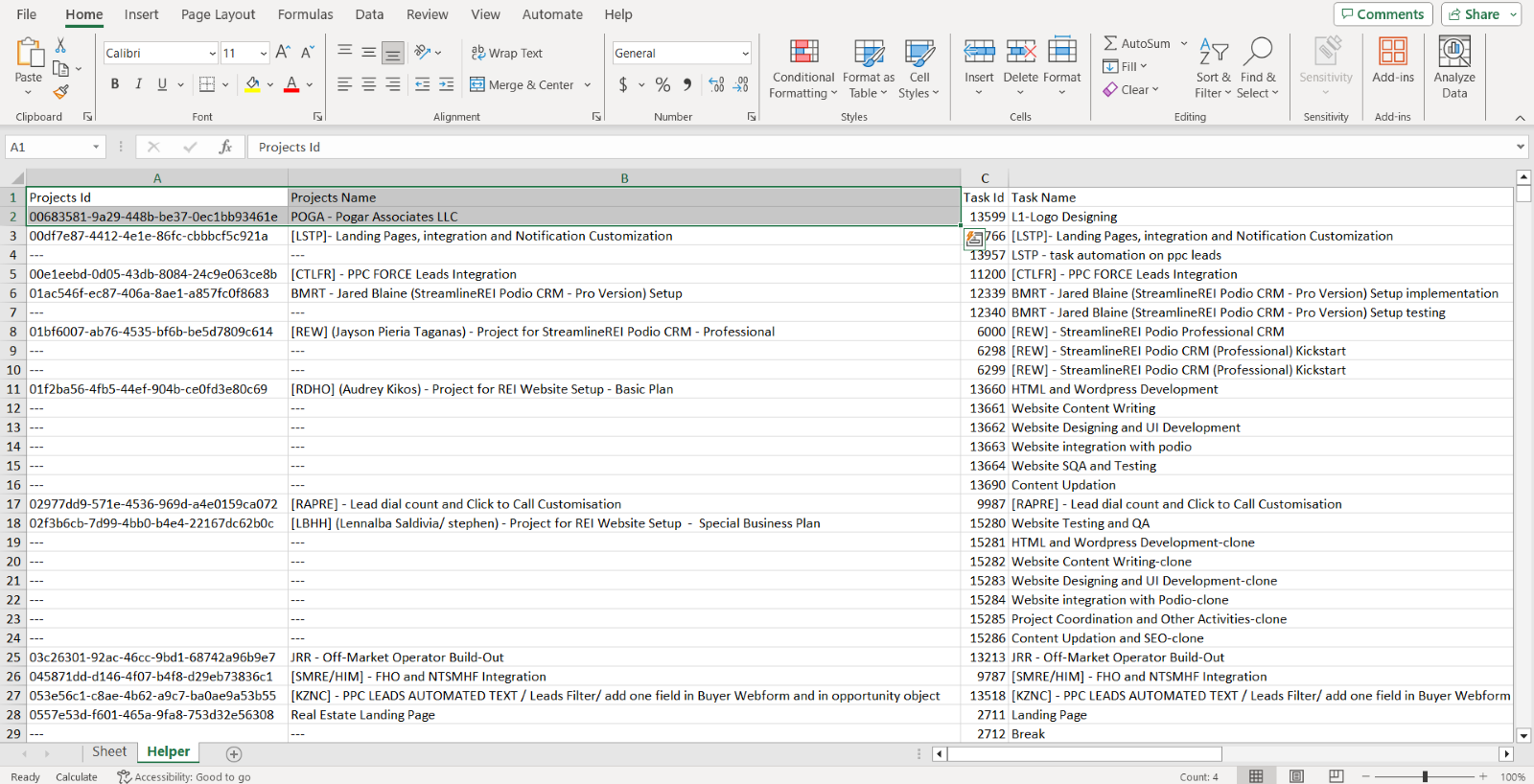The width and height of the screenshot is (1534, 784).
Task: Click the Paste clipboard icon
Action: pyautogui.click(x=29, y=53)
